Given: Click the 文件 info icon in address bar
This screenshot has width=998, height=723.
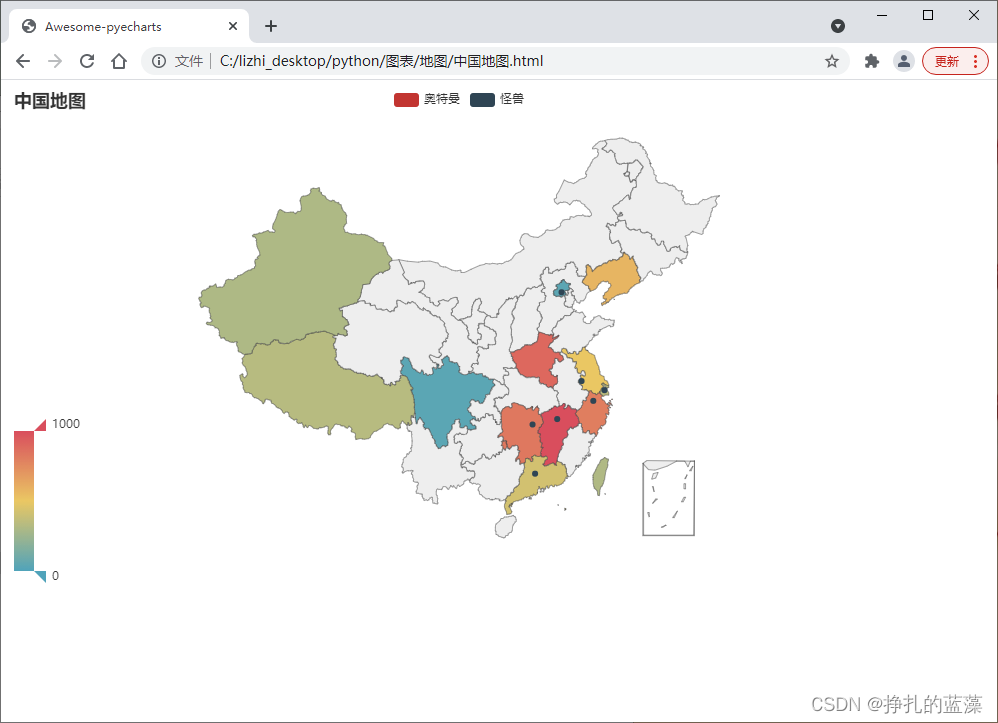Looking at the screenshot, I should [x=159, y=61].
